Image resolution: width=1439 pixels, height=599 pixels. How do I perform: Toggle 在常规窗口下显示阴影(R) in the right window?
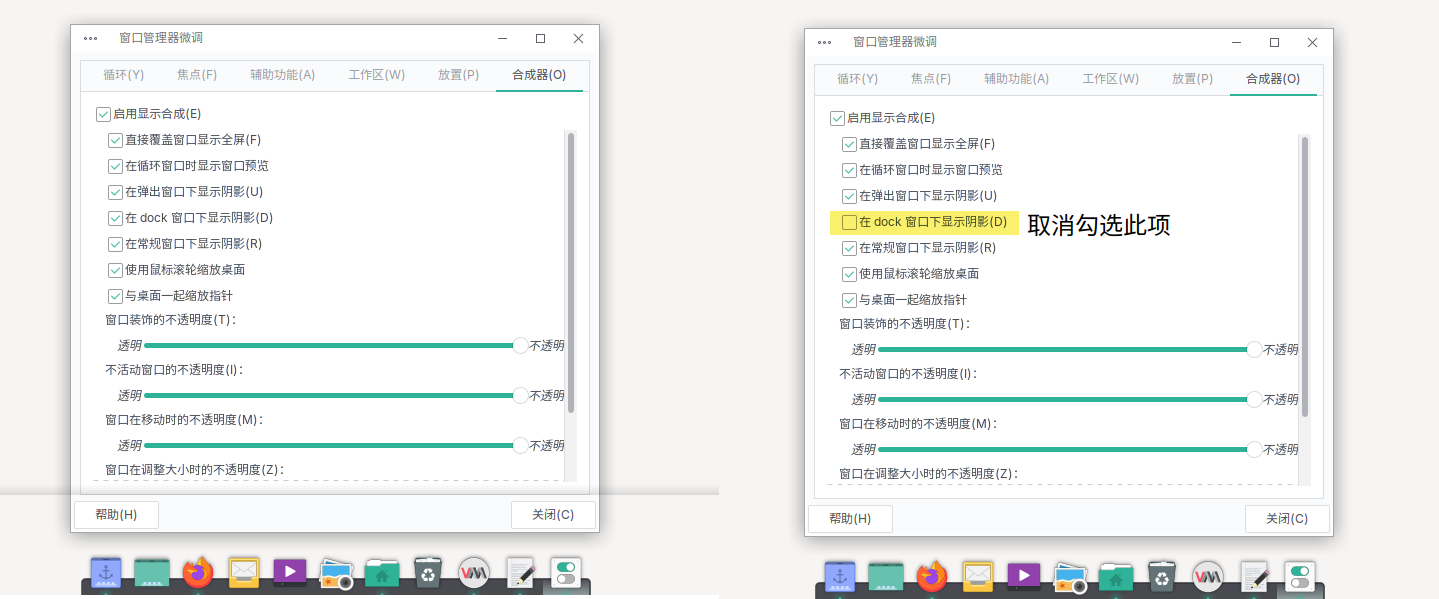[919, 248]
